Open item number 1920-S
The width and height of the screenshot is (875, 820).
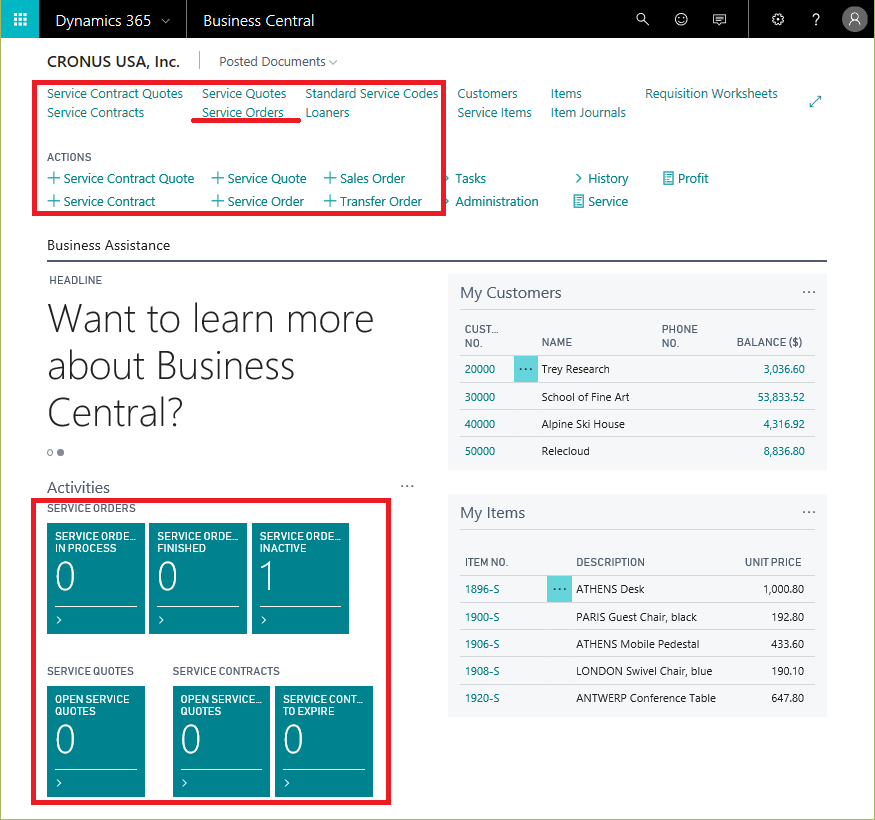pyautogui.click(x=482, y=698)
